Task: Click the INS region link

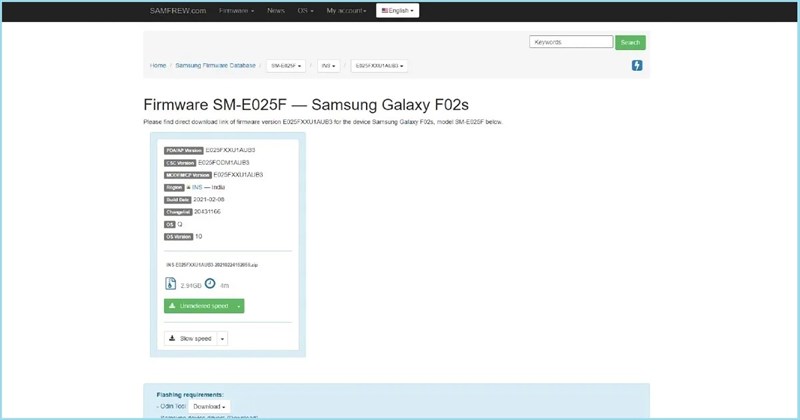Action: click(197, 187)
